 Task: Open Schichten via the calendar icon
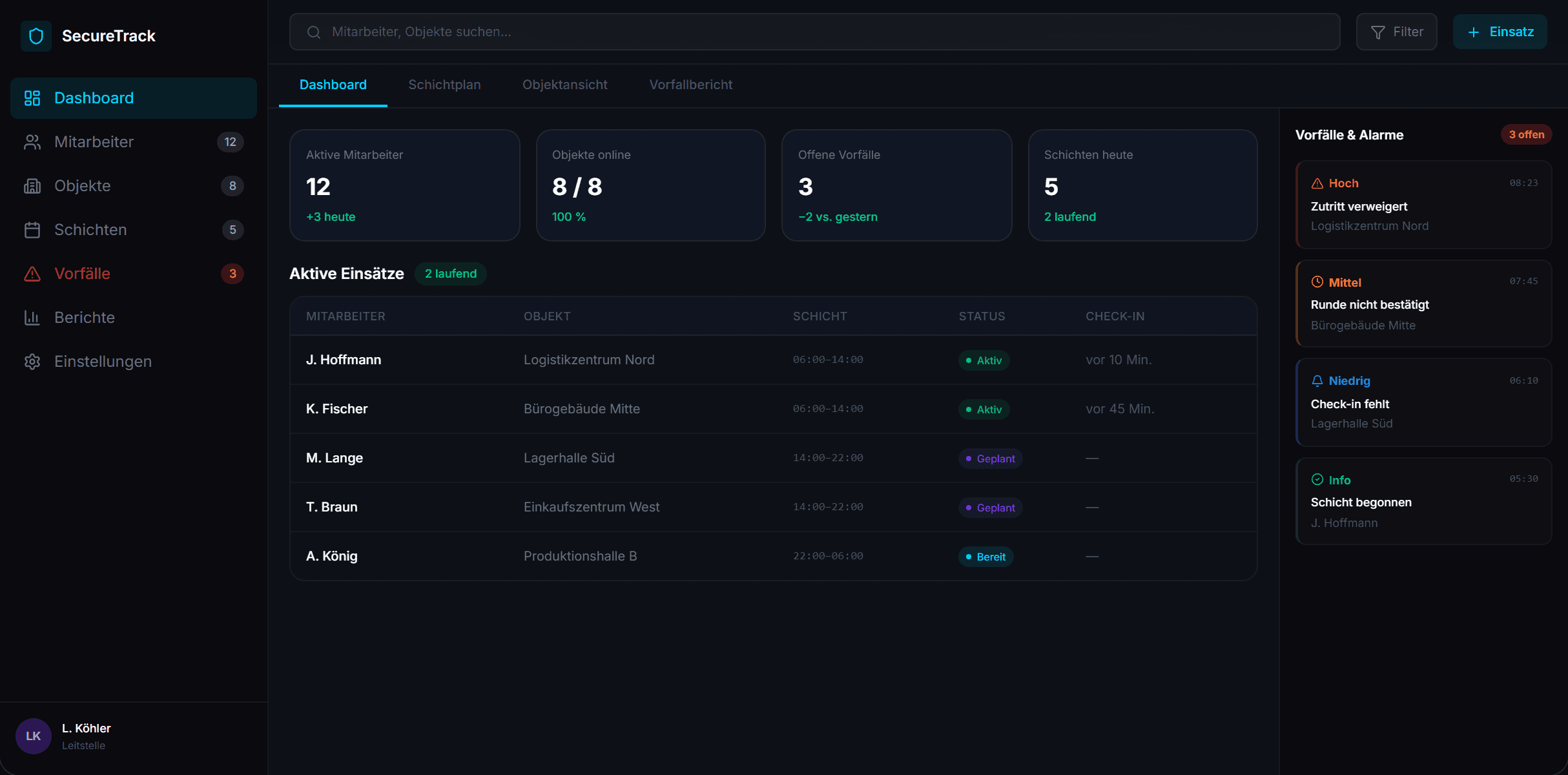[32, 230]
